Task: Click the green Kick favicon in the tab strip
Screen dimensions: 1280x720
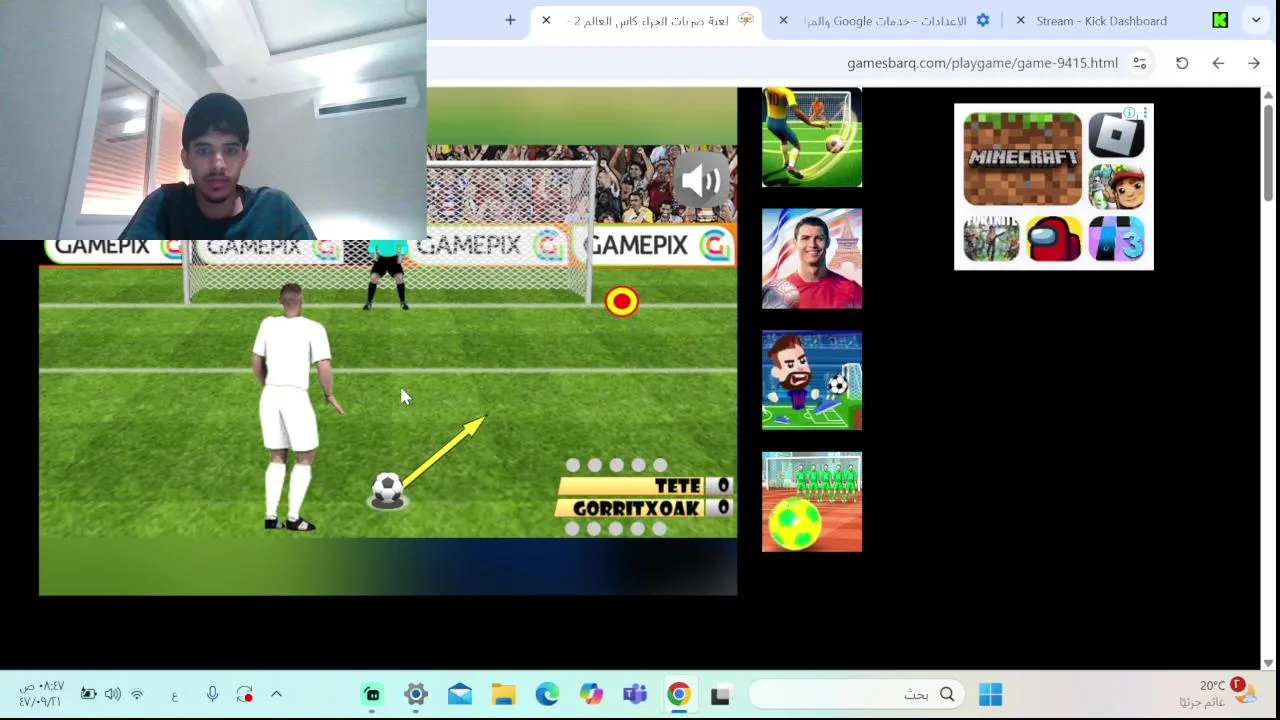Action: coord(1220,20)
